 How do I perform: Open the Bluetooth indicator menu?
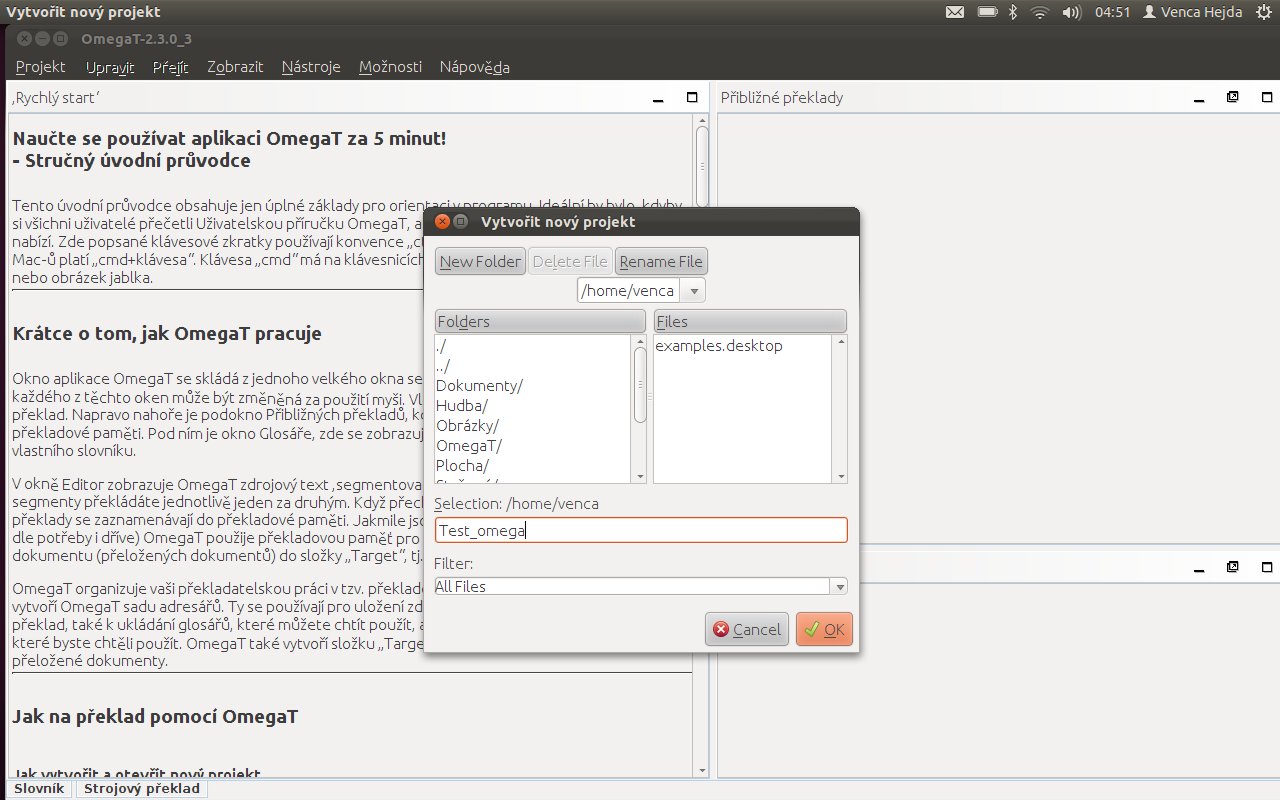tap(1012, 12)
